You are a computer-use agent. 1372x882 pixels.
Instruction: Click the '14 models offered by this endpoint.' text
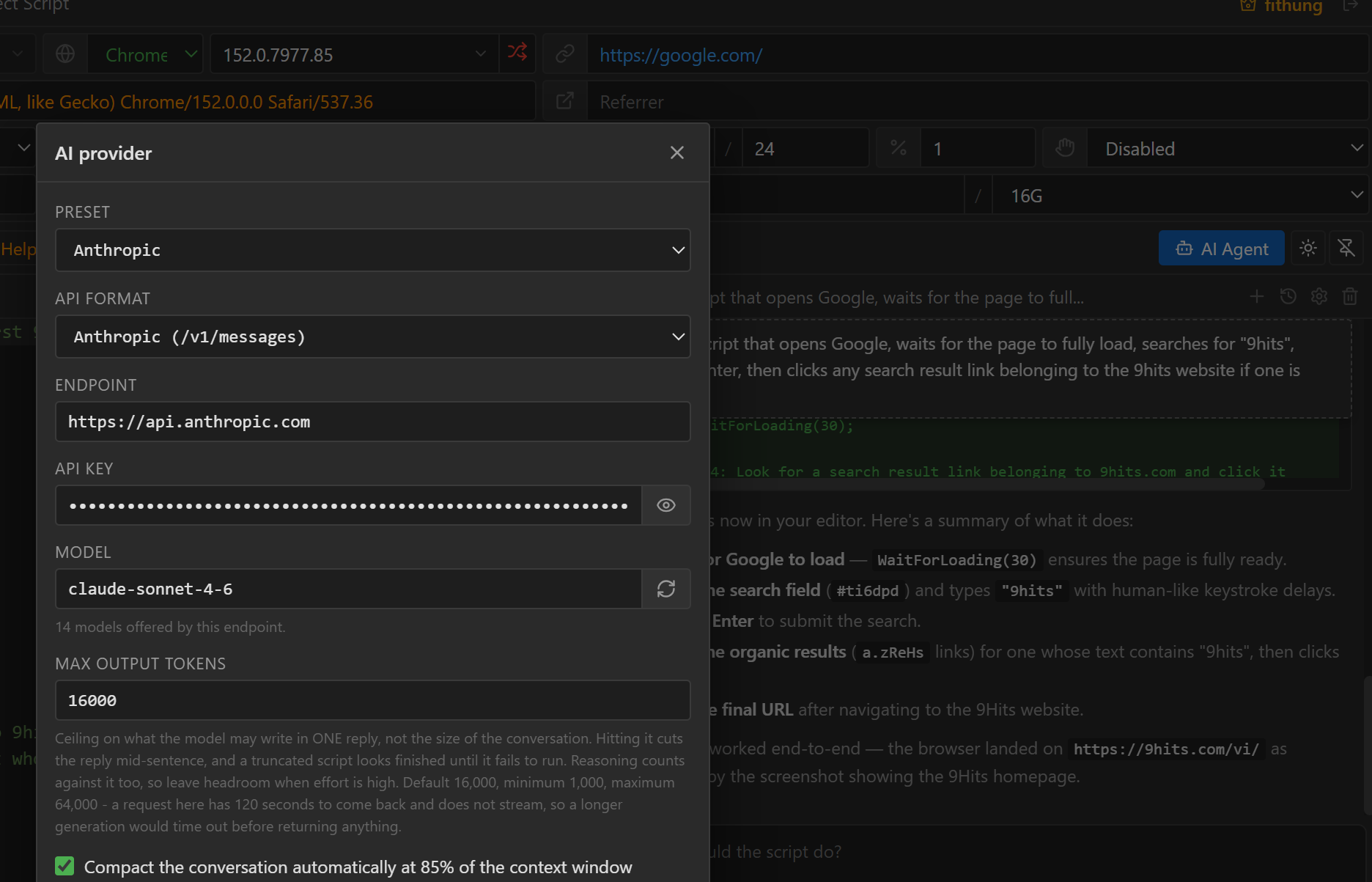click(170, 627)
